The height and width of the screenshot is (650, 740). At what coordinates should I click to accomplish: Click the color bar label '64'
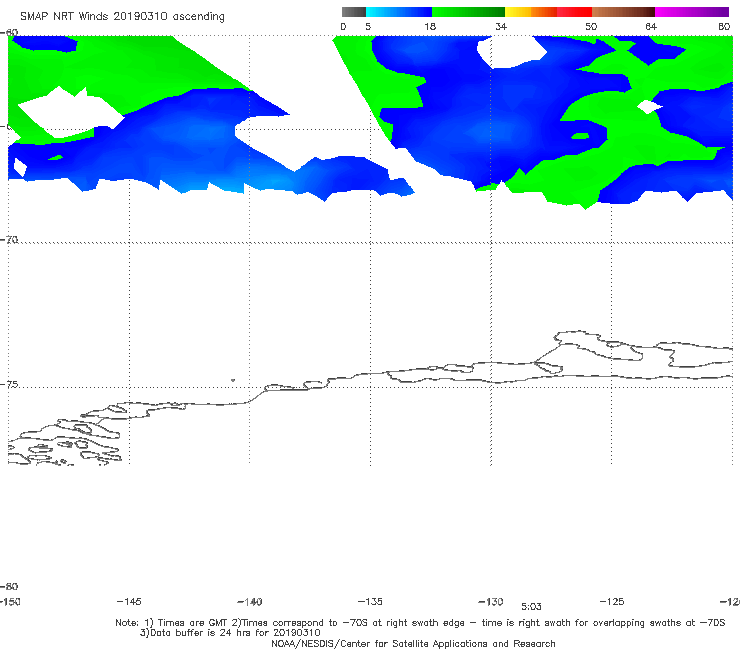651,26
